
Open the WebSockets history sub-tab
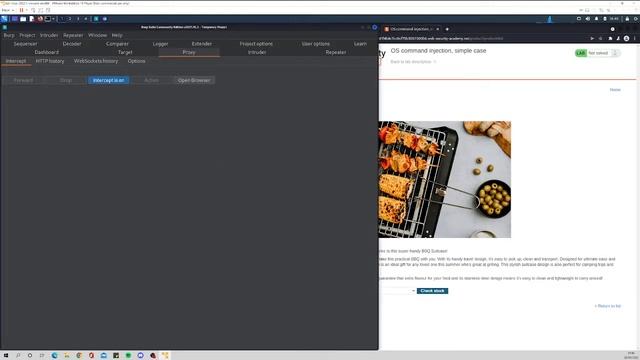(x=96, y=61)
